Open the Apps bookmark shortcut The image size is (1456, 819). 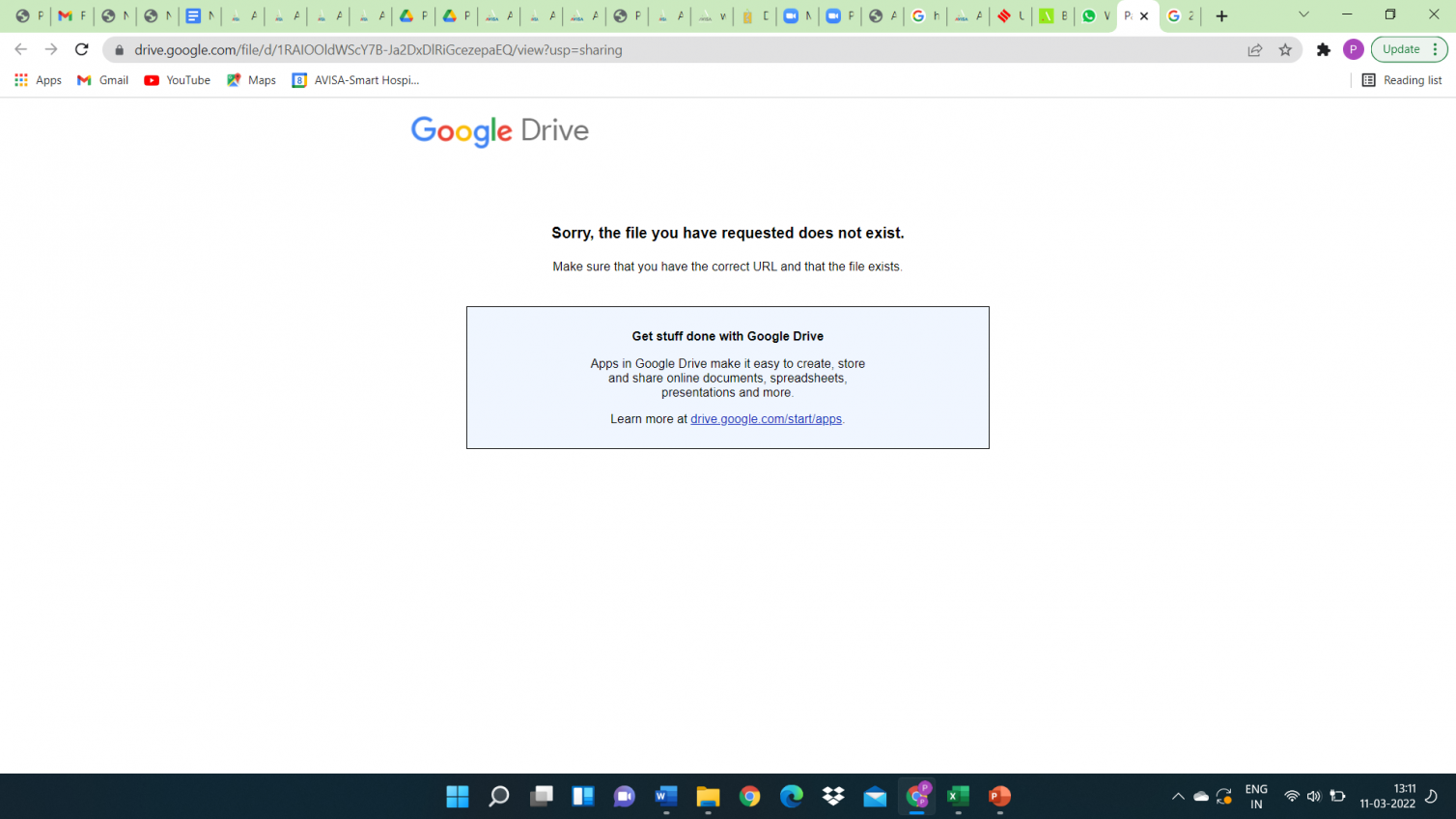pyautogui.click(x=39, y=80)
